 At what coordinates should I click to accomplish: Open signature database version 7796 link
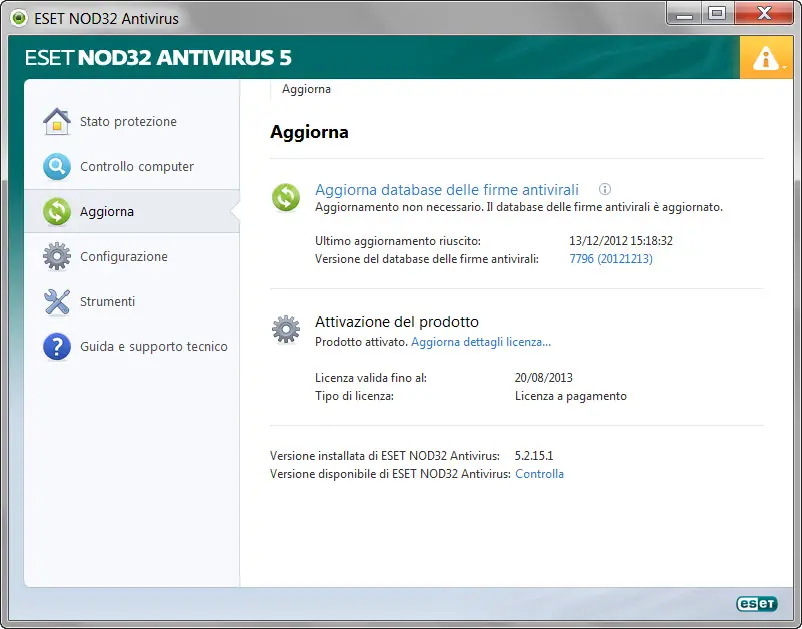pos(611,259)
